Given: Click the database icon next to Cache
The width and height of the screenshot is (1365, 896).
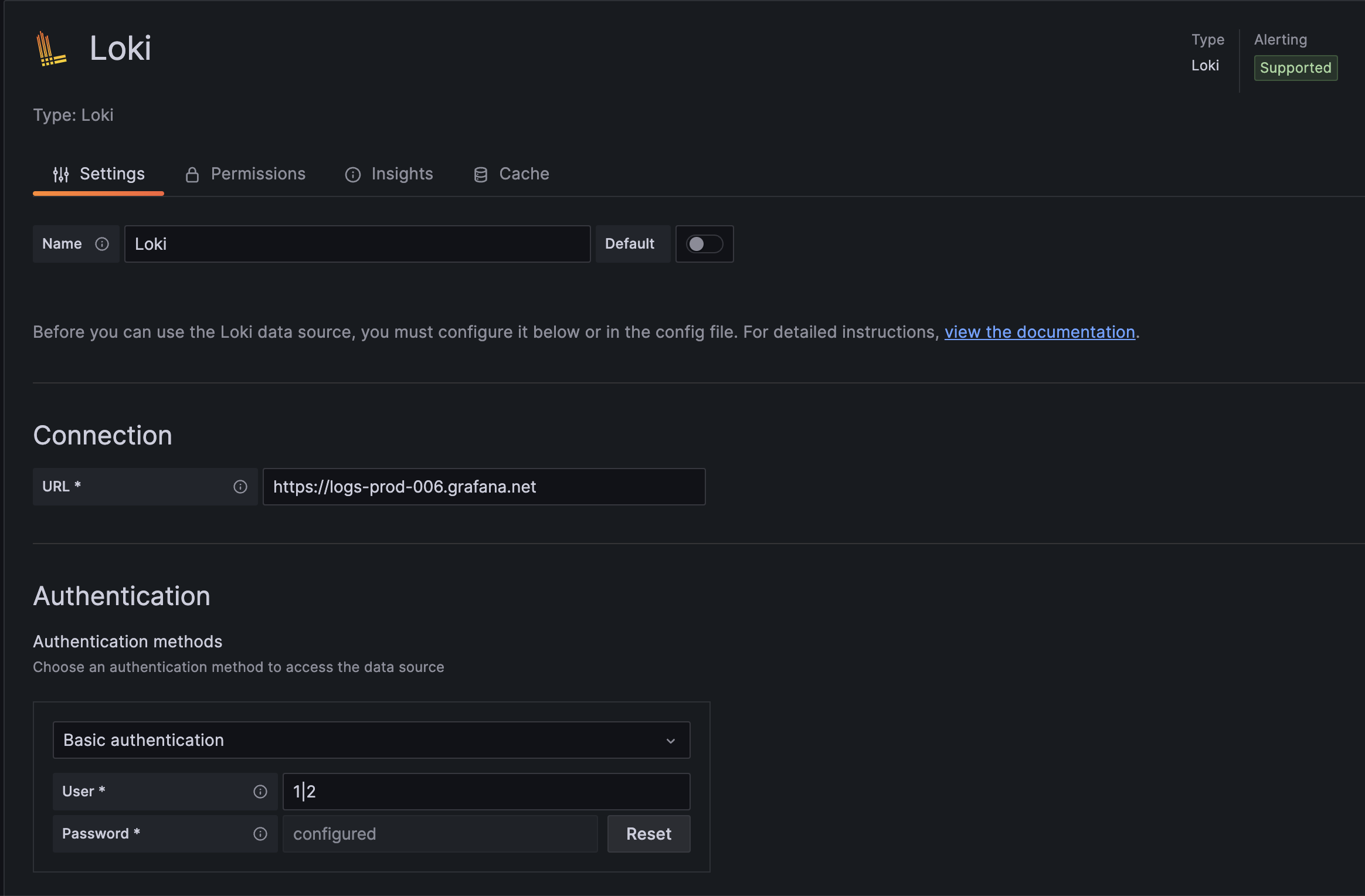Looking at the screenshot, I should point(480,174).
